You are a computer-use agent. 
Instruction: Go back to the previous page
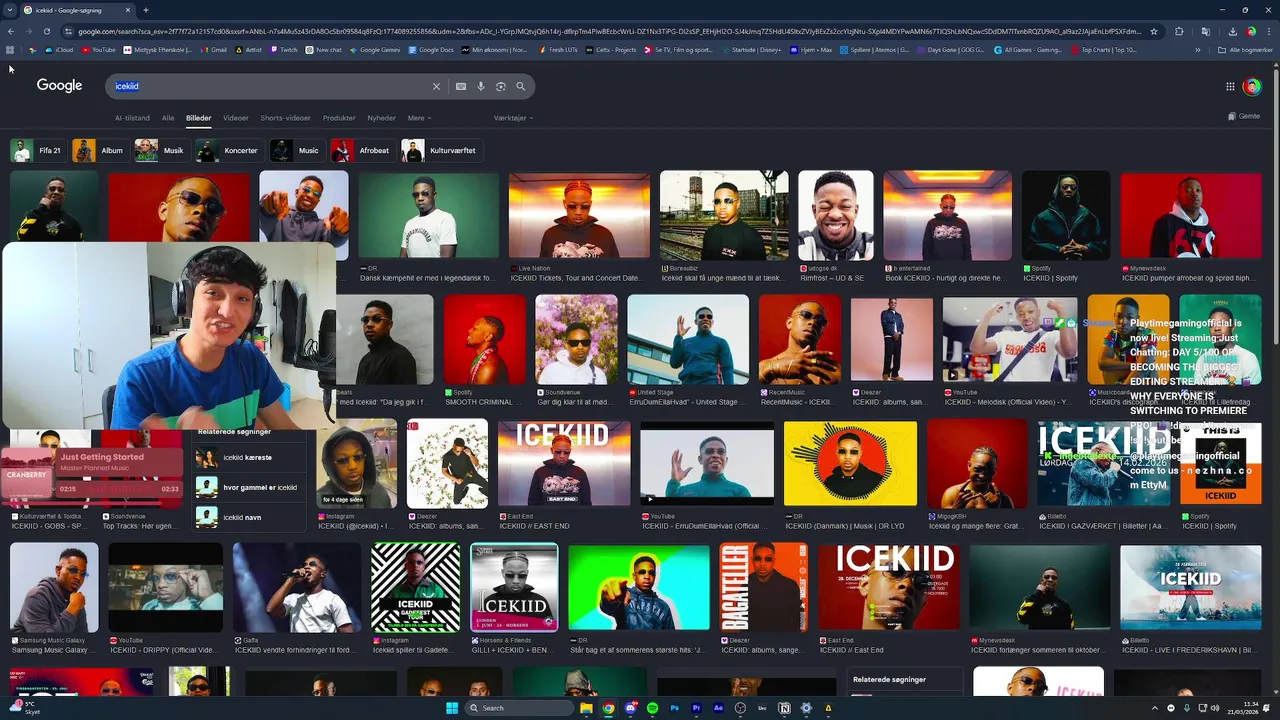tap(12, 31)
